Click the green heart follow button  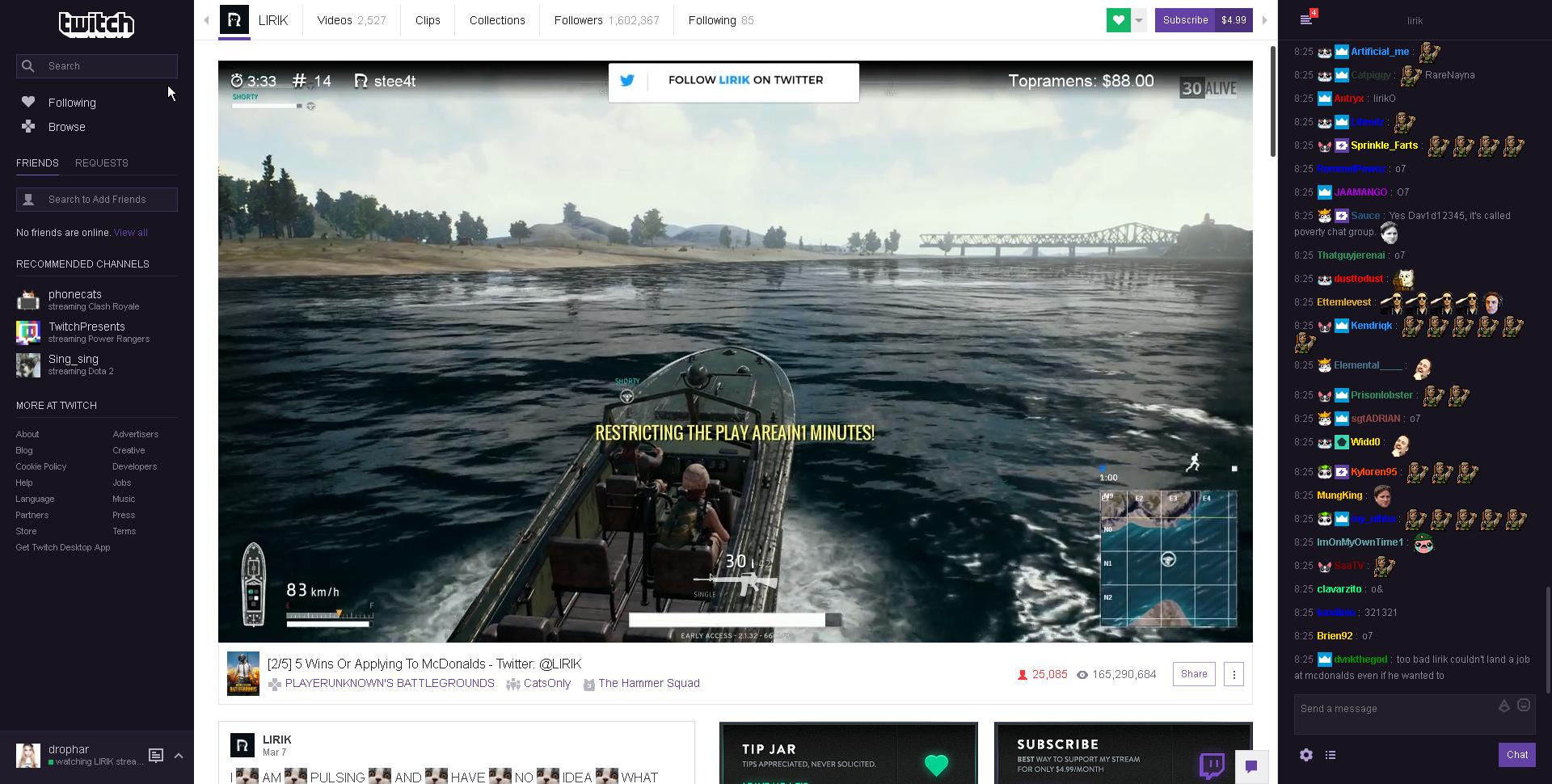click(x=1118, y=20)
